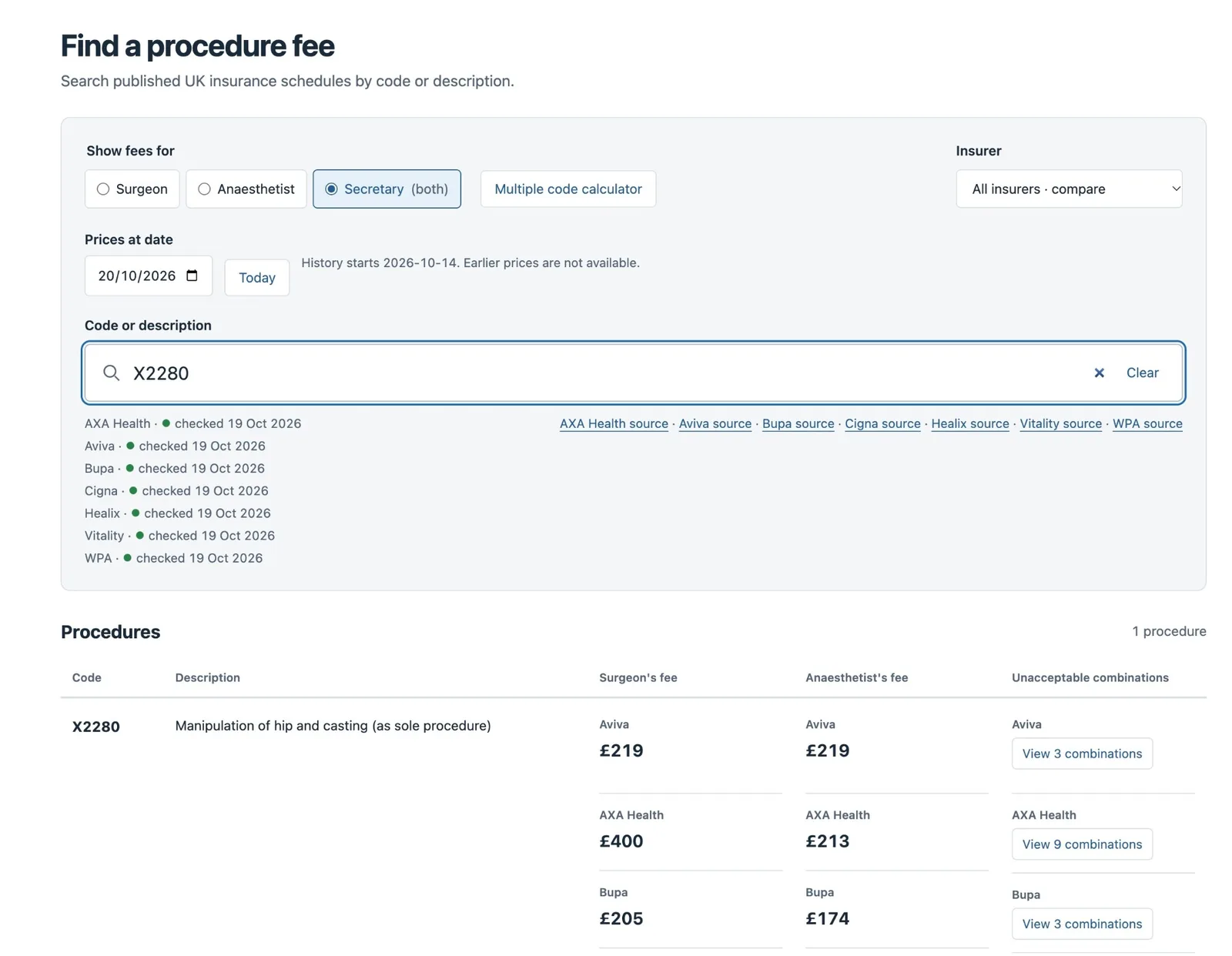Click the "Surgeon's fee" column header

(638, 678)
